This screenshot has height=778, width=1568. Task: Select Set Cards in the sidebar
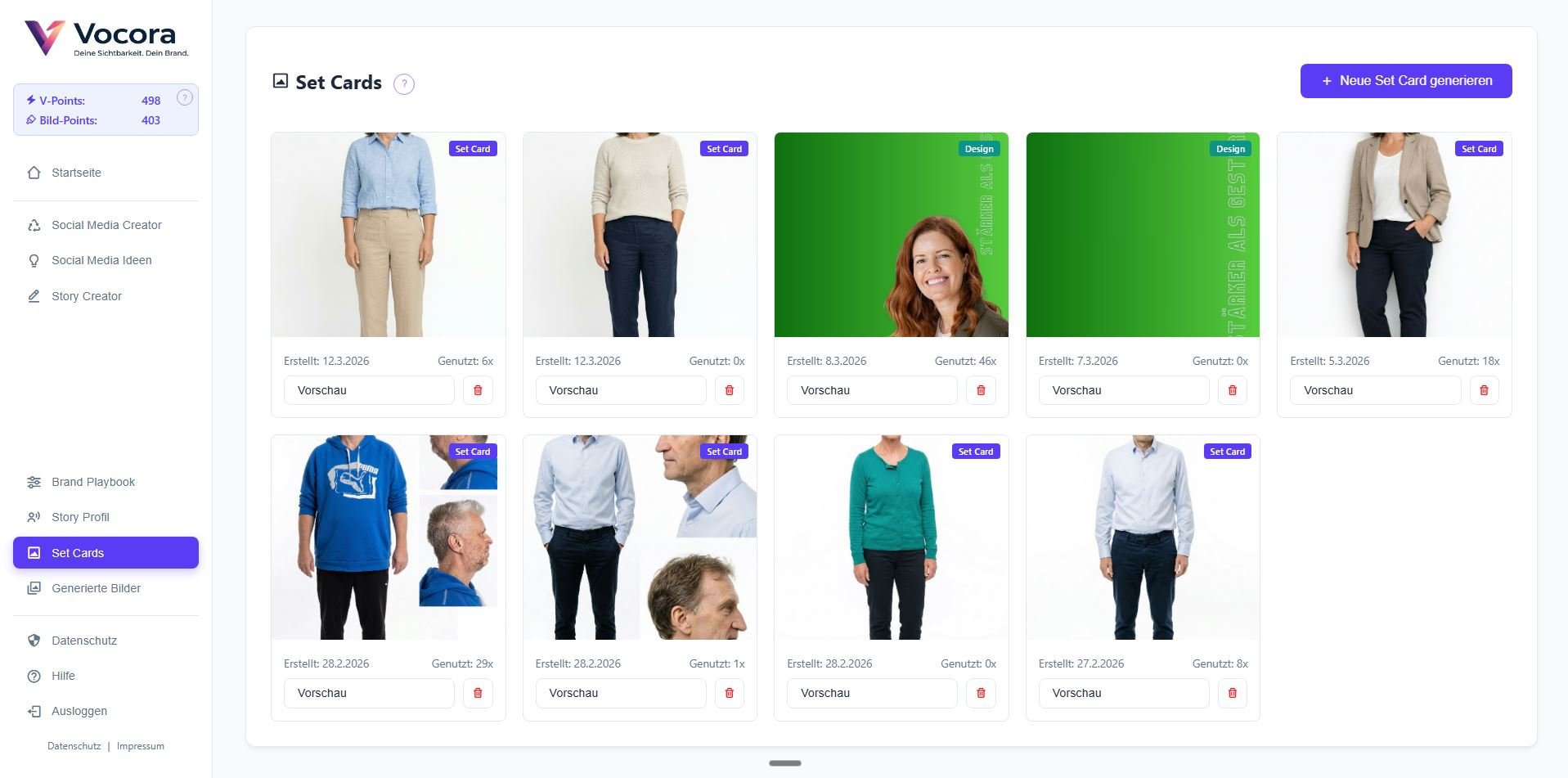pos(106,552)
